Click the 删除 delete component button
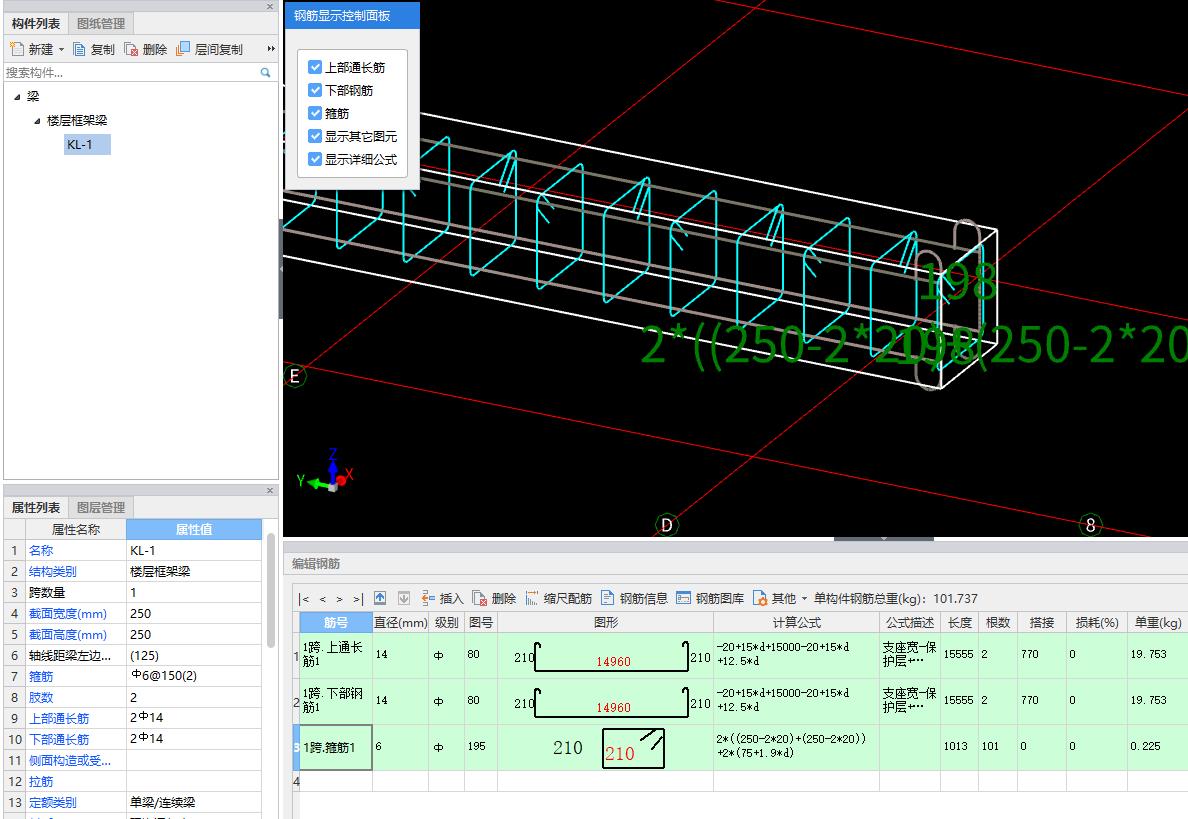The image size is (1188, 819). (x=145, y=49)
